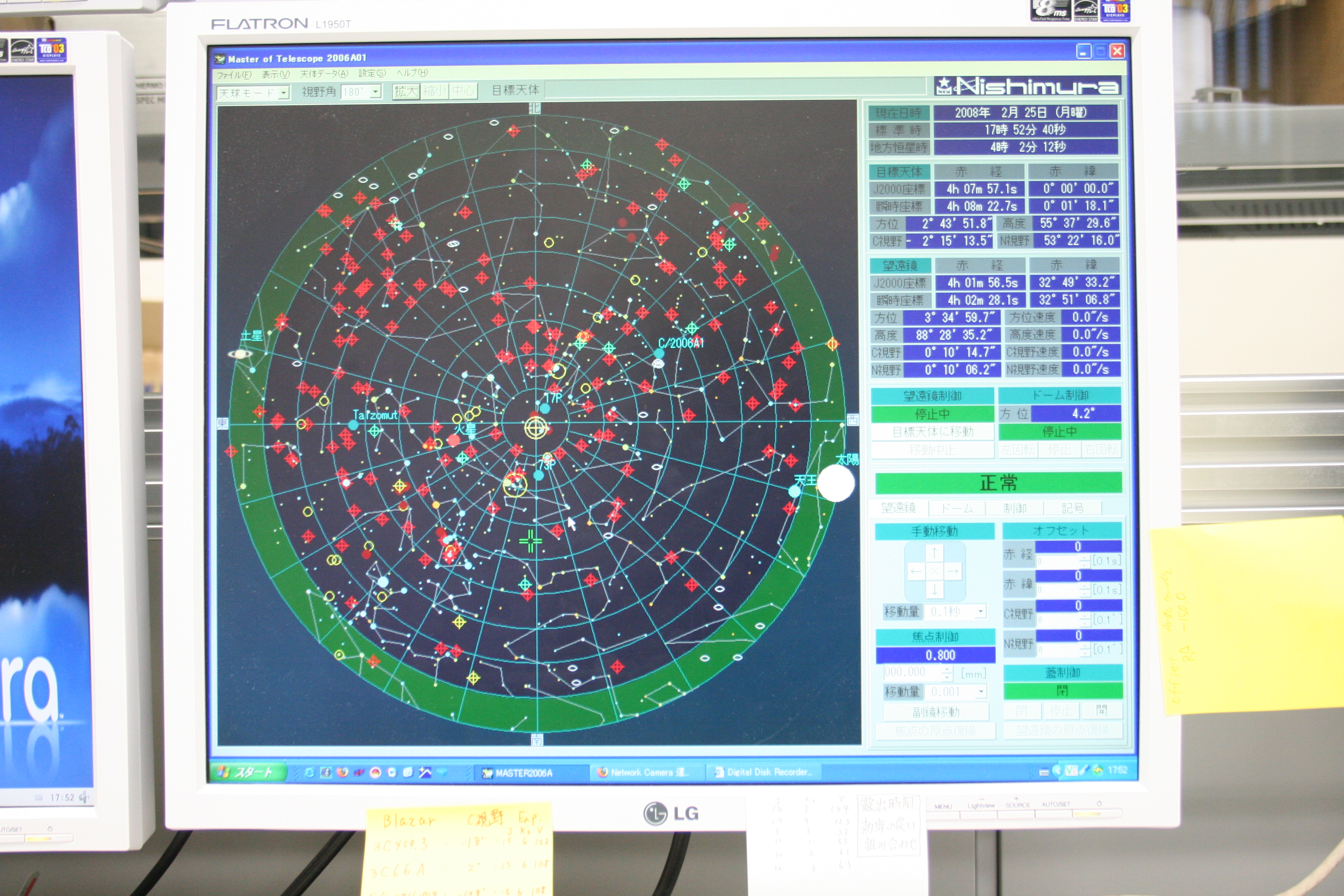Click the 縮小 zoom-out button
Image resolution: width=1344 pixels, height=896 pixels.
(435, 91)
